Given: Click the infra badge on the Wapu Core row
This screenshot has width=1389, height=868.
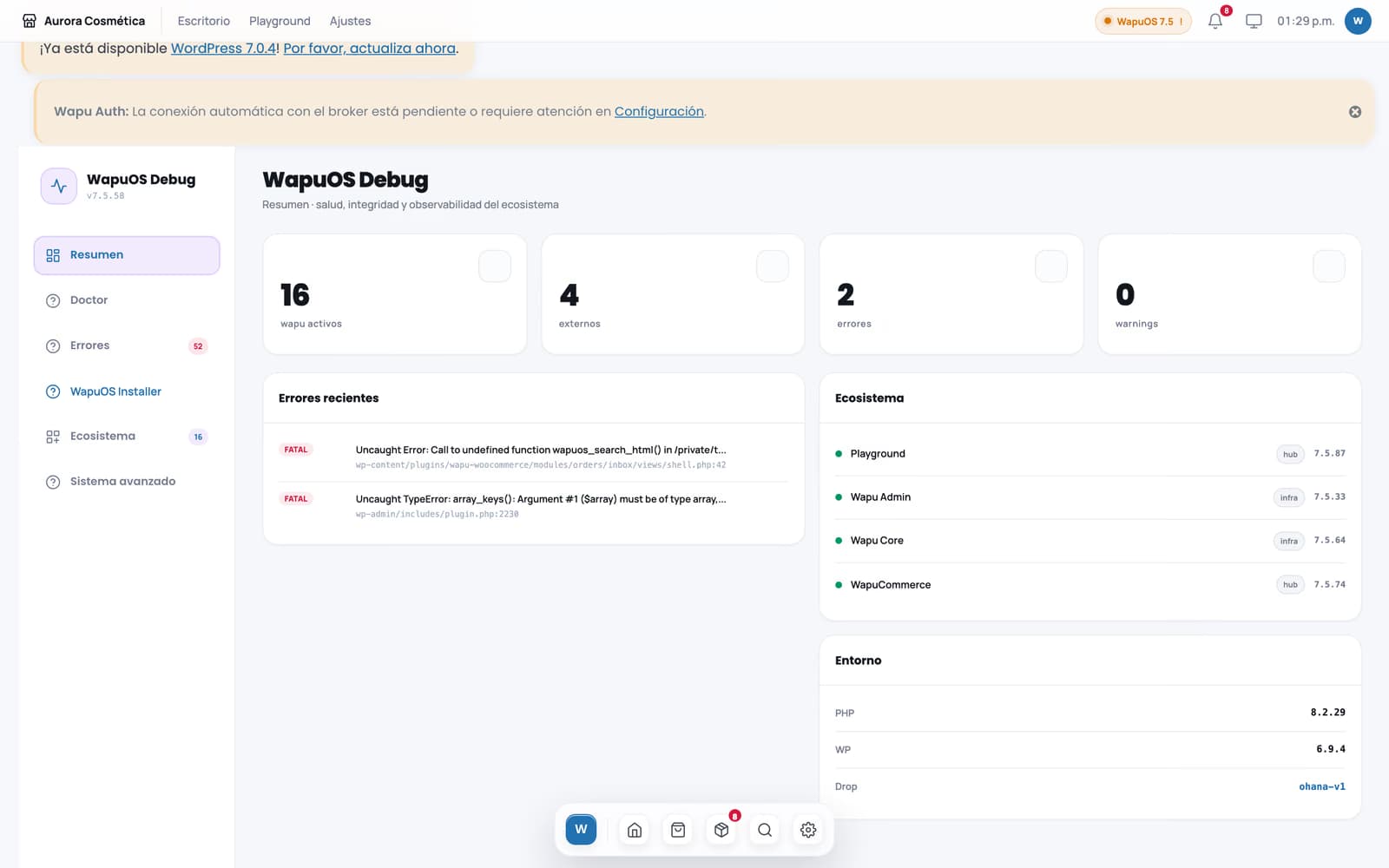Looking at the screenshot, I should point(1289,541).
